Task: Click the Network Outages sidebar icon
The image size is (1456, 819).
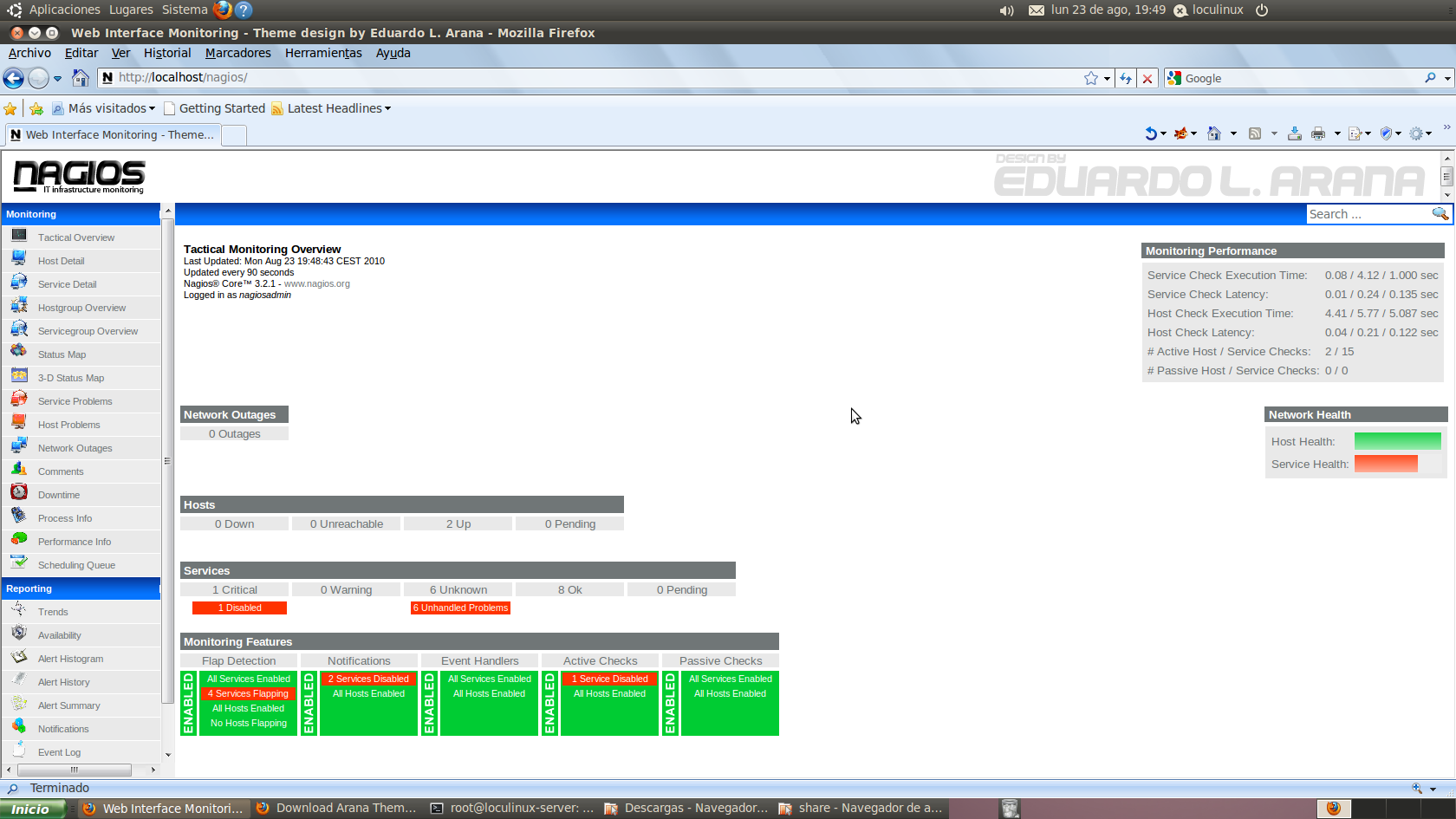Action: (x=19, y=446)
